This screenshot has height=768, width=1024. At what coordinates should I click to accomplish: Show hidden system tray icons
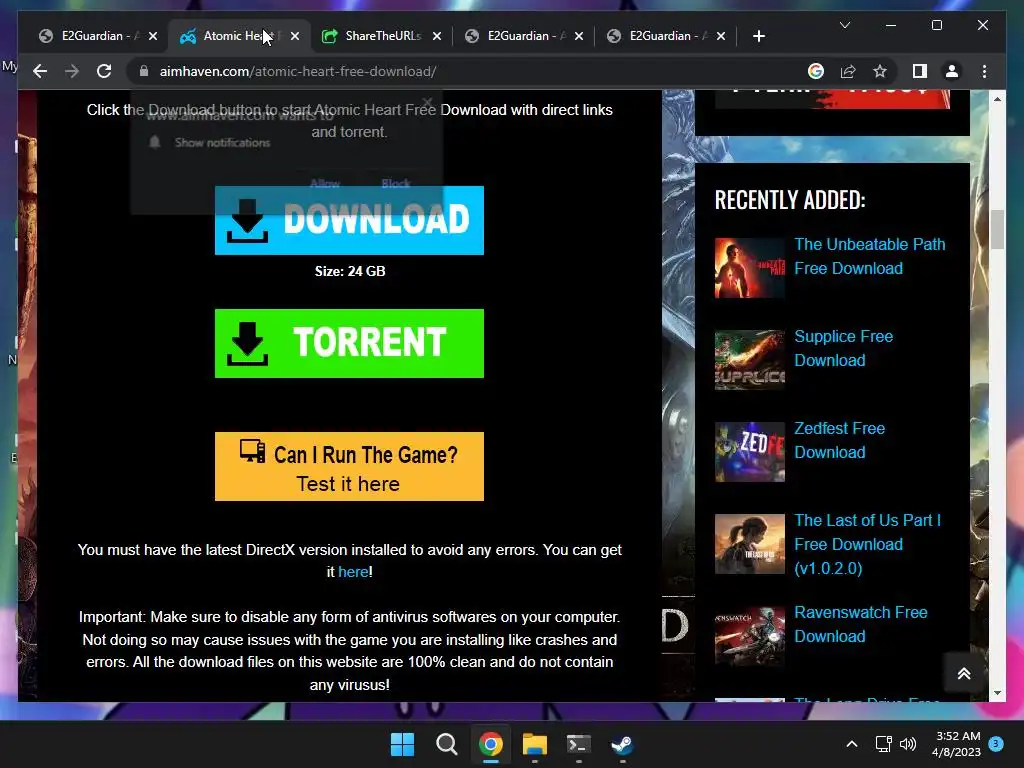tap(852, 744)
